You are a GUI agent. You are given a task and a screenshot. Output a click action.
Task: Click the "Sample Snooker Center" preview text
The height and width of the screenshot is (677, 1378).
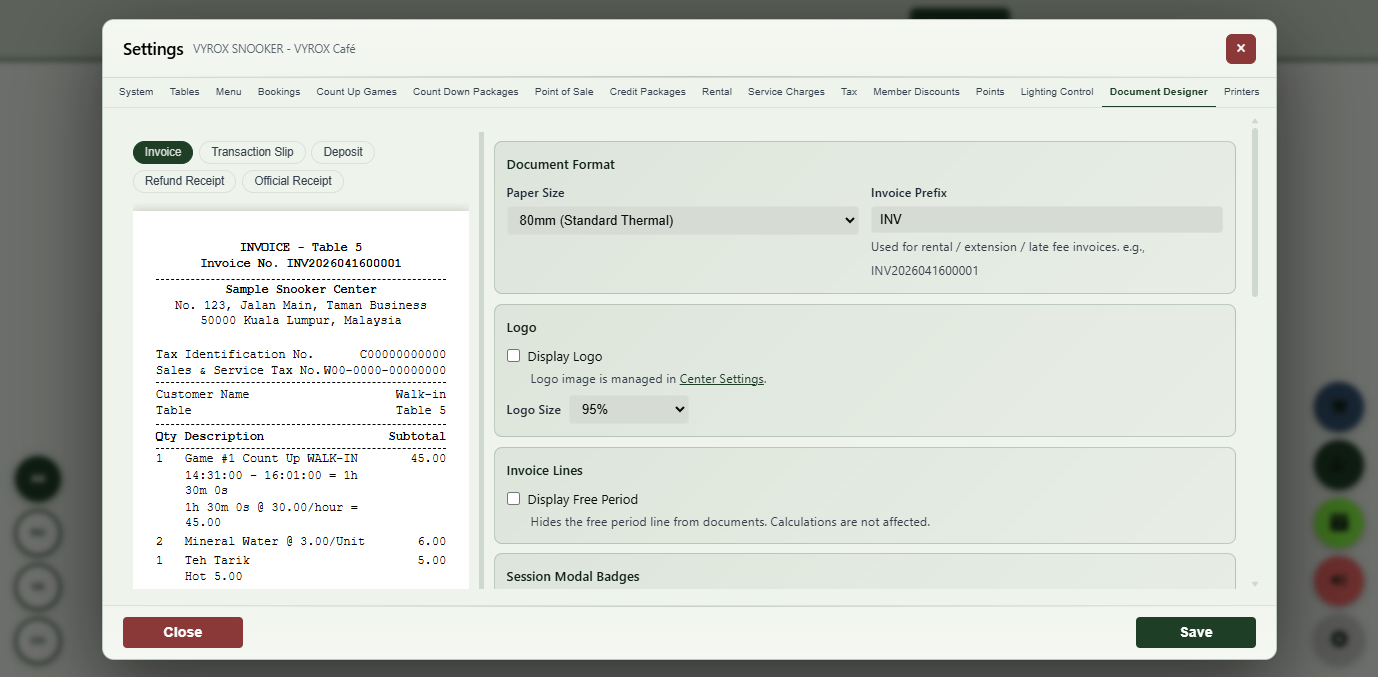[301, 290]
